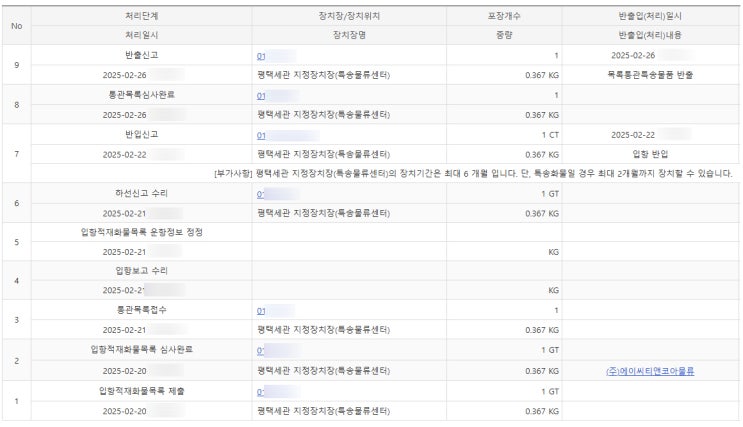Click the 반출입(처리)일시 column header
This screenshot has width=743, height=427.
click(x=650, y=16)
